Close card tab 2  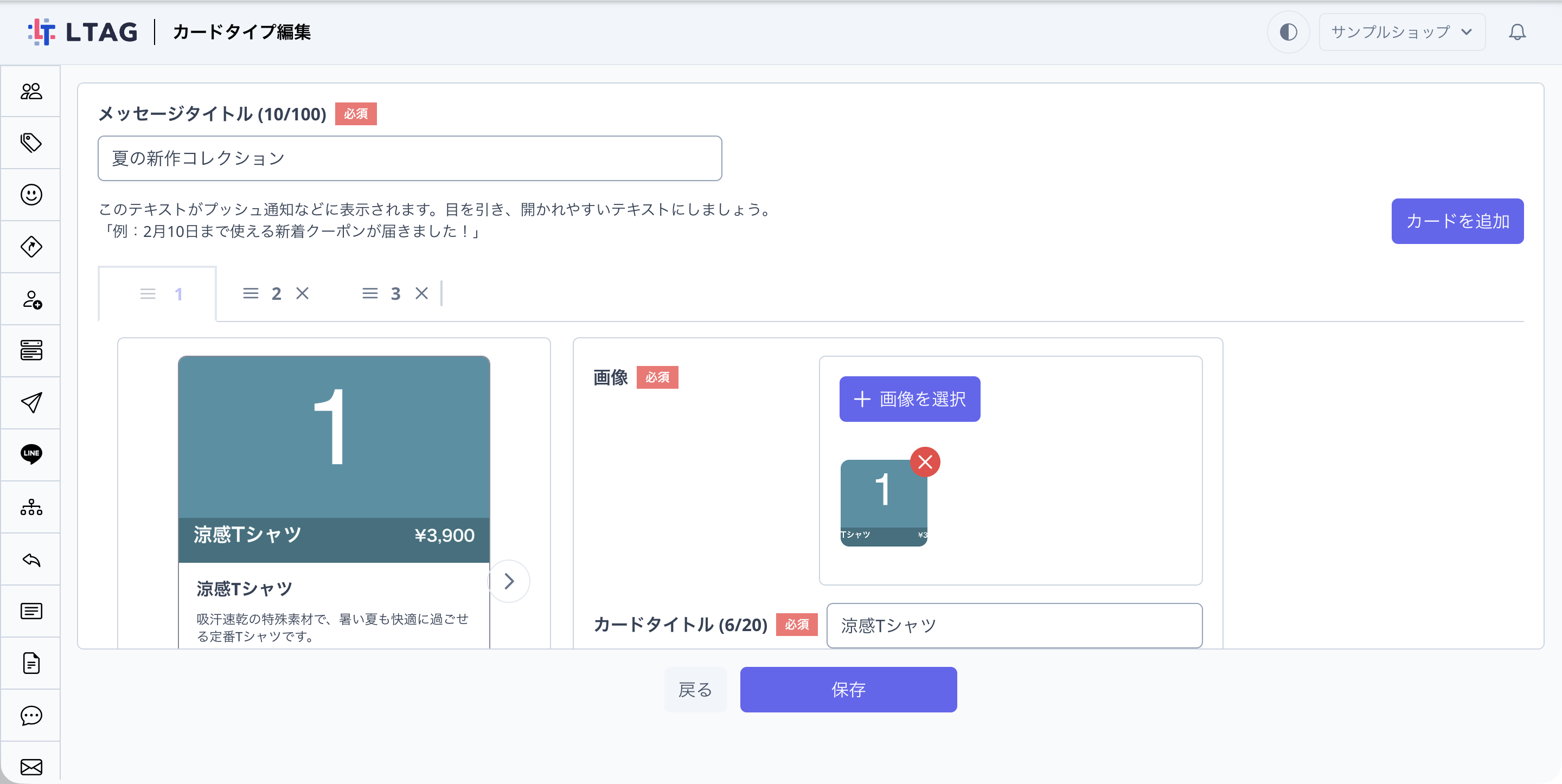pos(303,293)
